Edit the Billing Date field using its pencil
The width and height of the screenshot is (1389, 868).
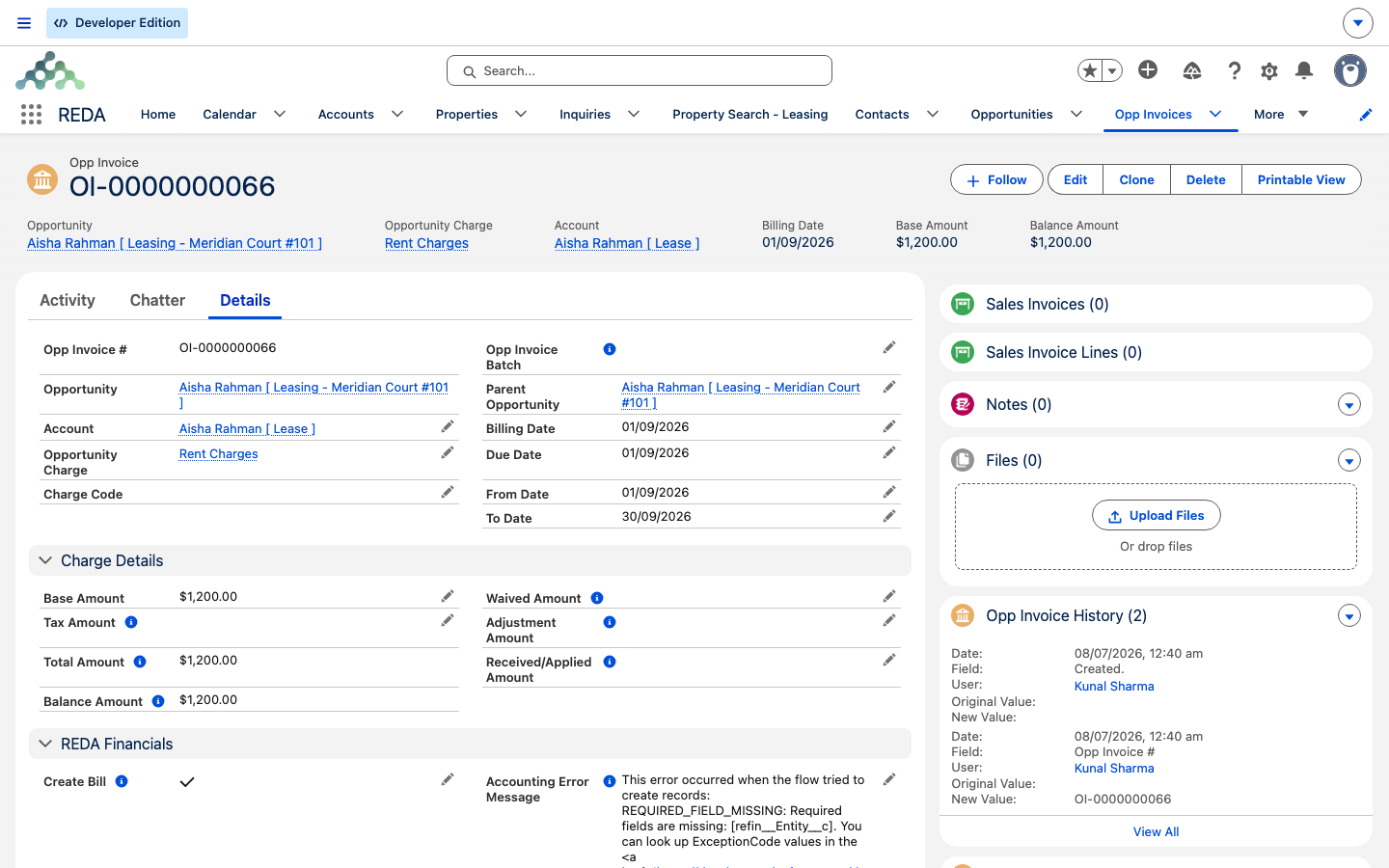pos(889,426)
